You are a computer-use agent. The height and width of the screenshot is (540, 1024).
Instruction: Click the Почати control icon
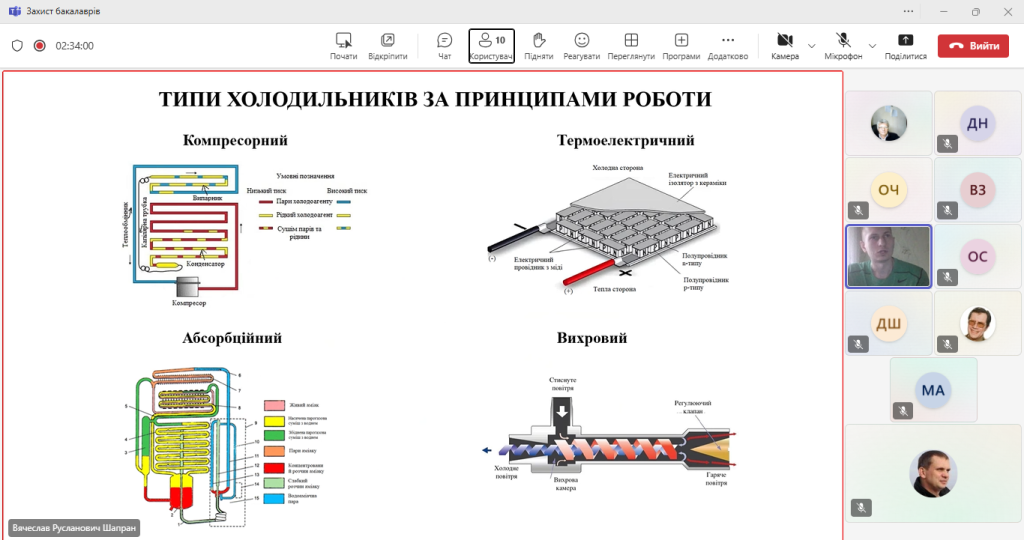click(x=344, y=45)
